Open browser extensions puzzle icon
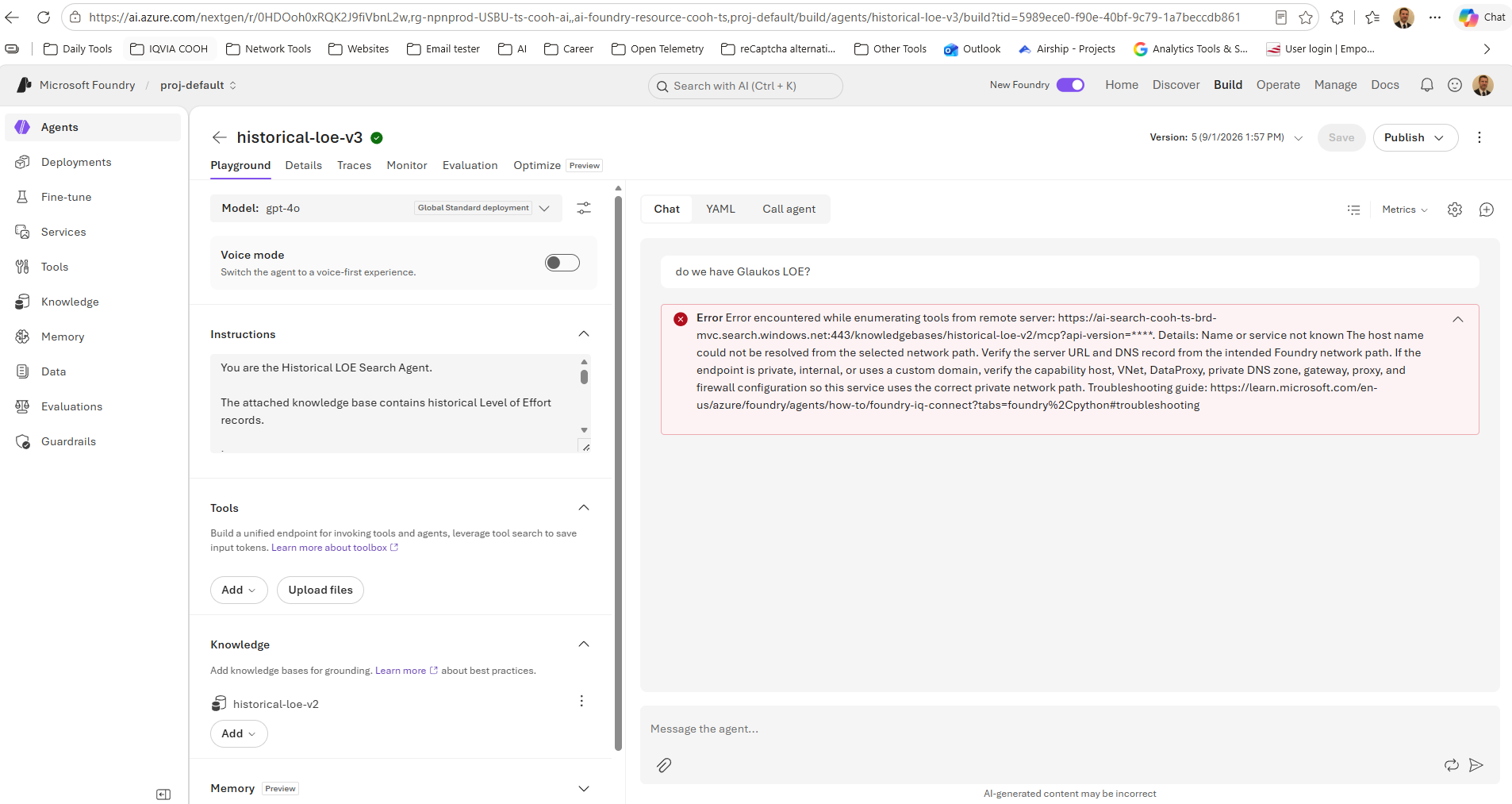Screen dimensions: 1512x804 click(x=1337, y=17)
